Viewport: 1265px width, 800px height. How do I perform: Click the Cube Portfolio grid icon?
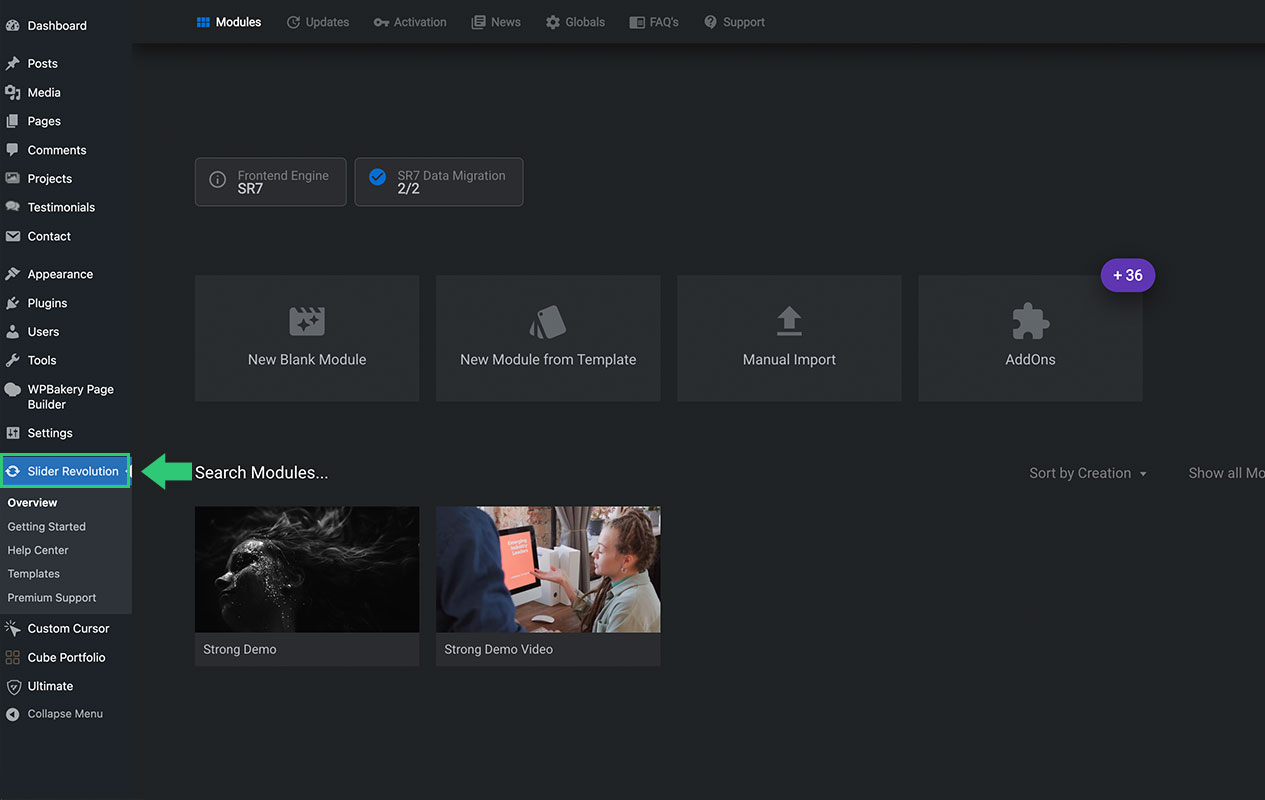pyautogui.click(x=12, y=658)
